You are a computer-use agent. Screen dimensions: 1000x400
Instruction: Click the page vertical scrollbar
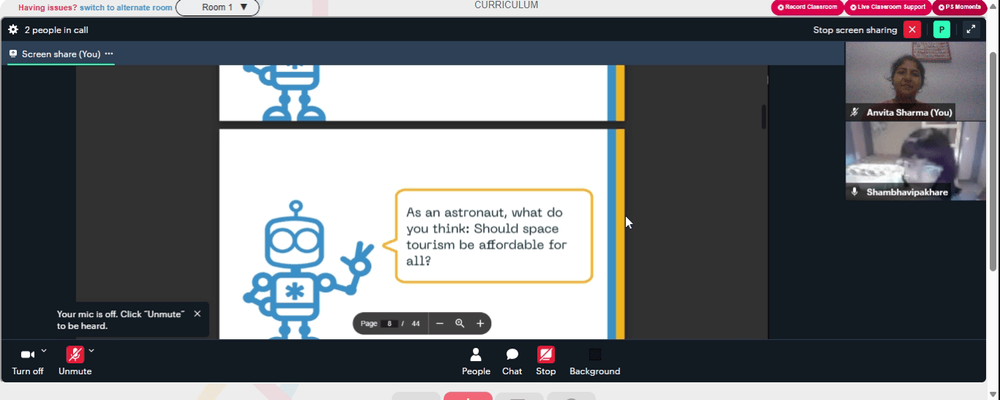coord(992,159)
